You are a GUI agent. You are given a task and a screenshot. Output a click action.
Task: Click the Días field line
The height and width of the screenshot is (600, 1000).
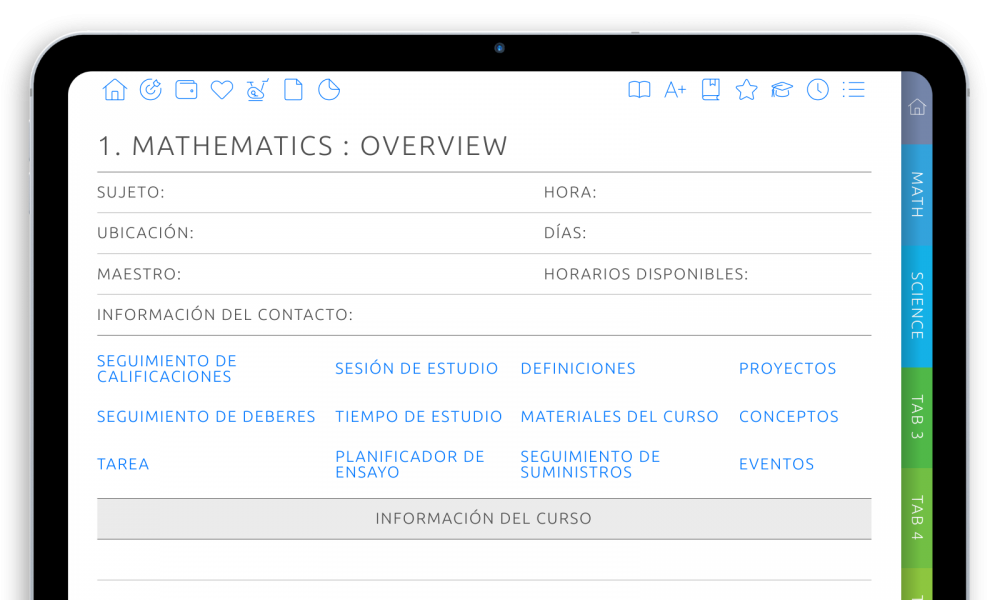point(707,233)
